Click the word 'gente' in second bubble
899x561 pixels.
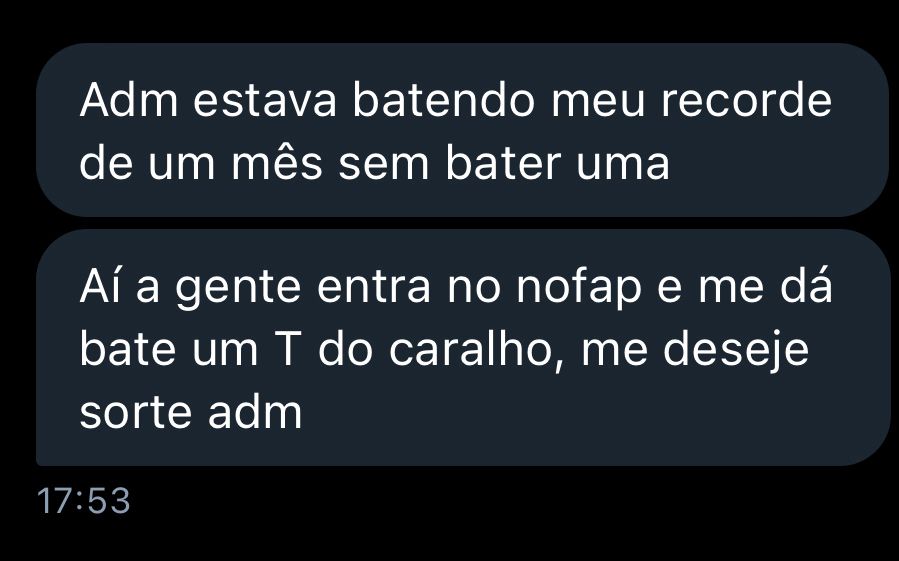[x=238, y=289]
